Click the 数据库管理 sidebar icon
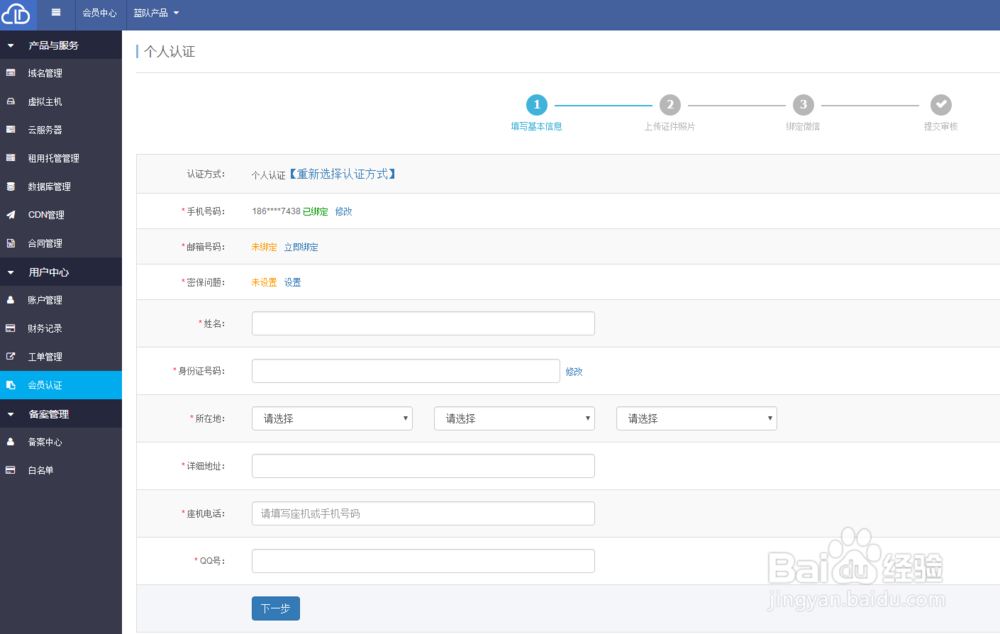The height and width of the screenshot is (634, 1000). 11,186
